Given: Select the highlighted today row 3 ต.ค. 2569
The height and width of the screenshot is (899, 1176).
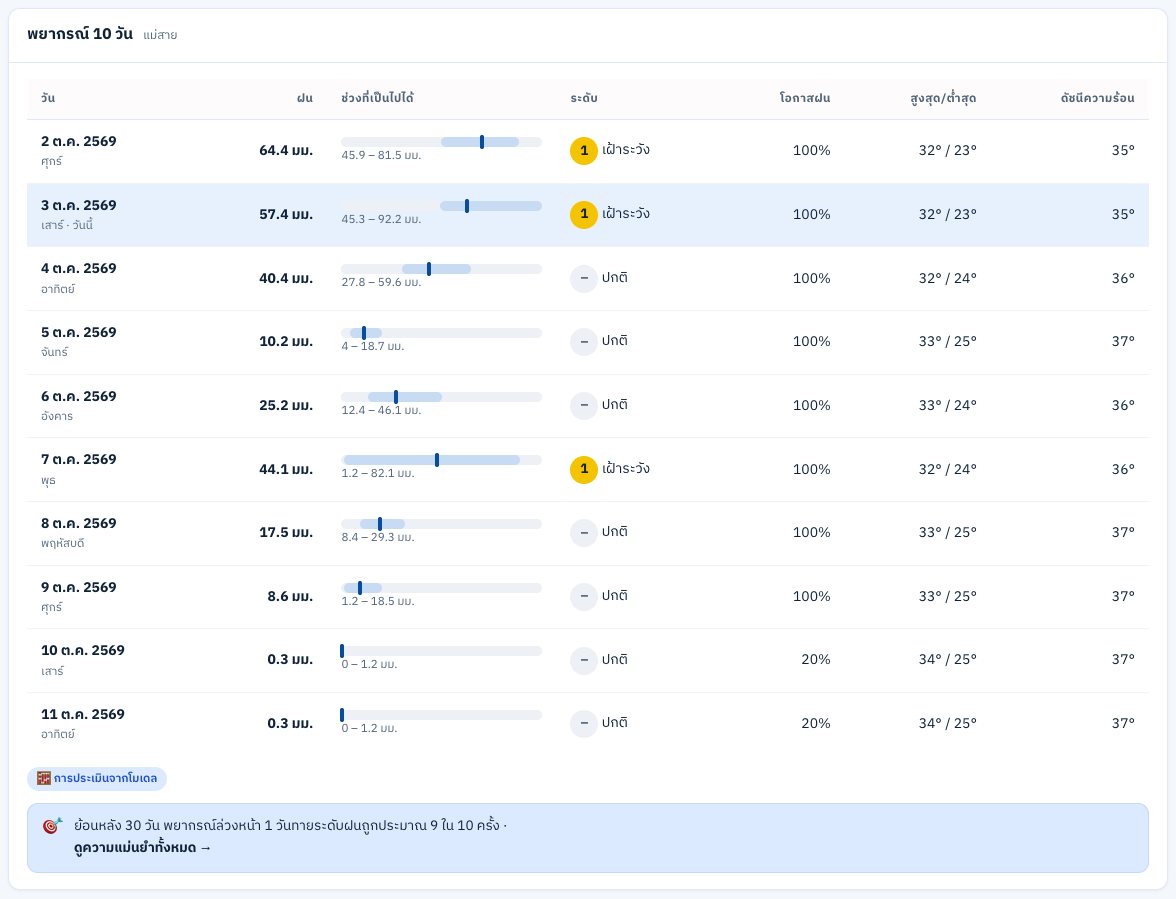Looking at the screenshot, I should 587,214.
